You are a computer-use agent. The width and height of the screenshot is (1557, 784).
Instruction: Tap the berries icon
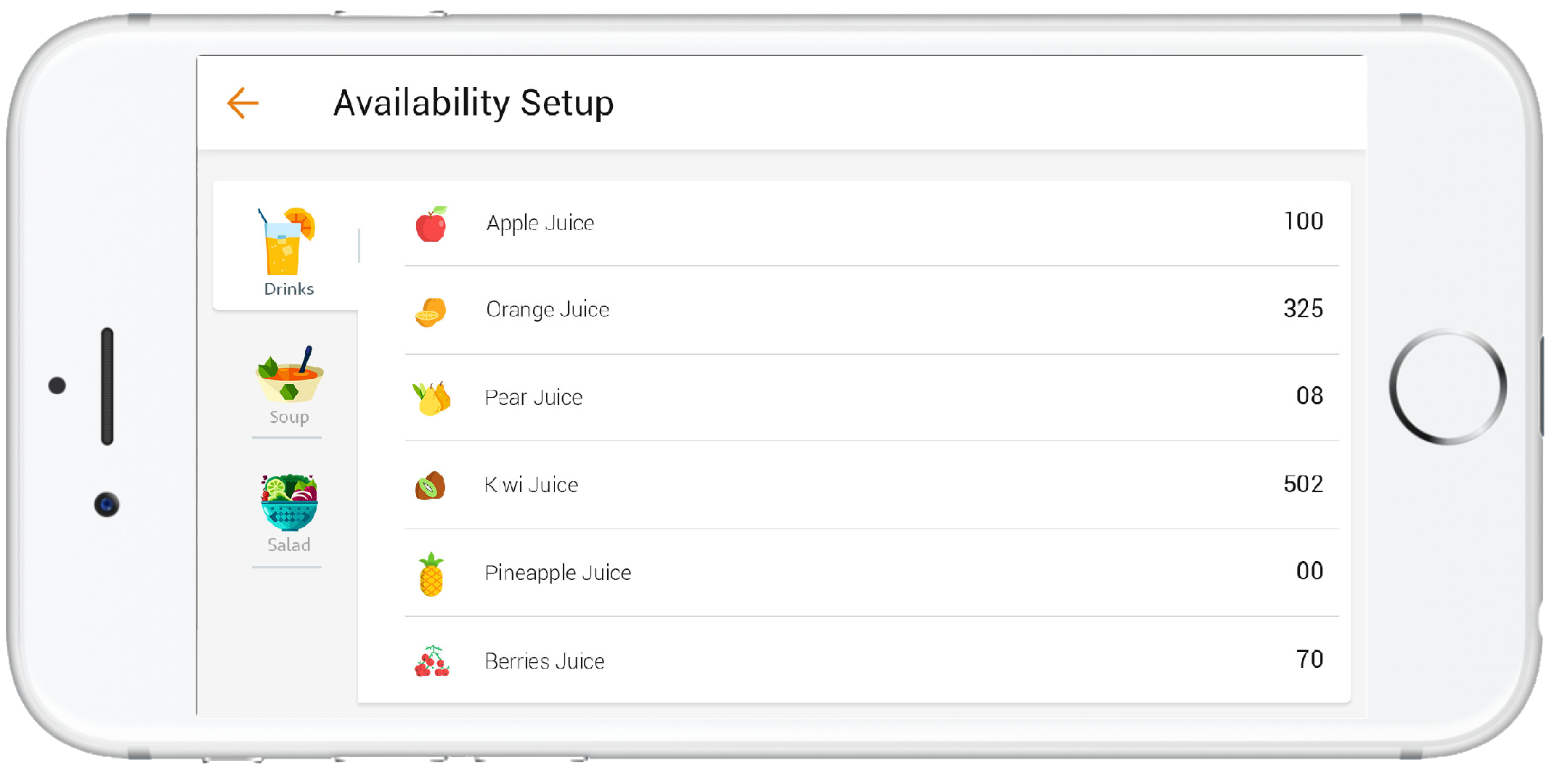coord(432,661)
